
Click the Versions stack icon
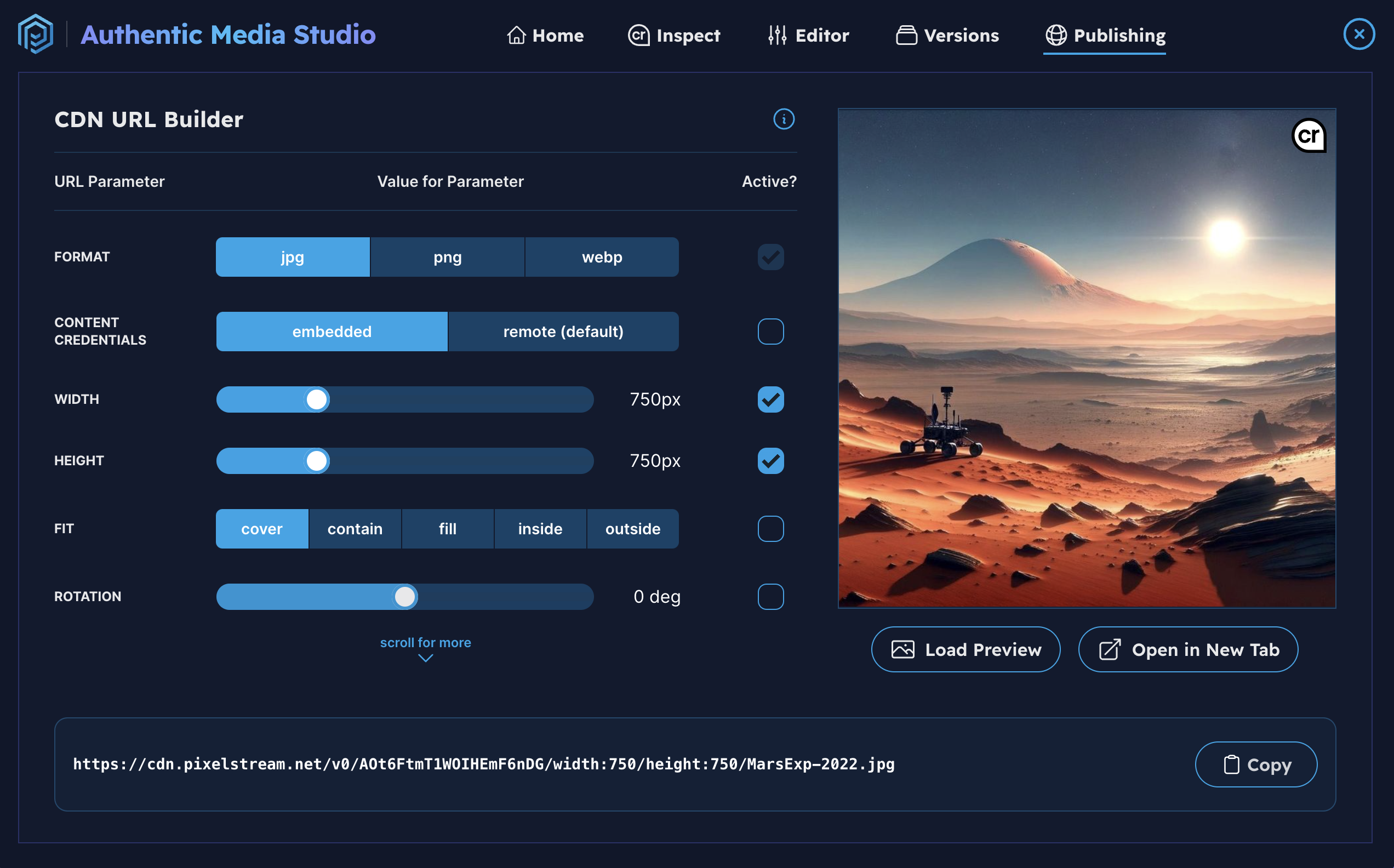pos(906,35)
